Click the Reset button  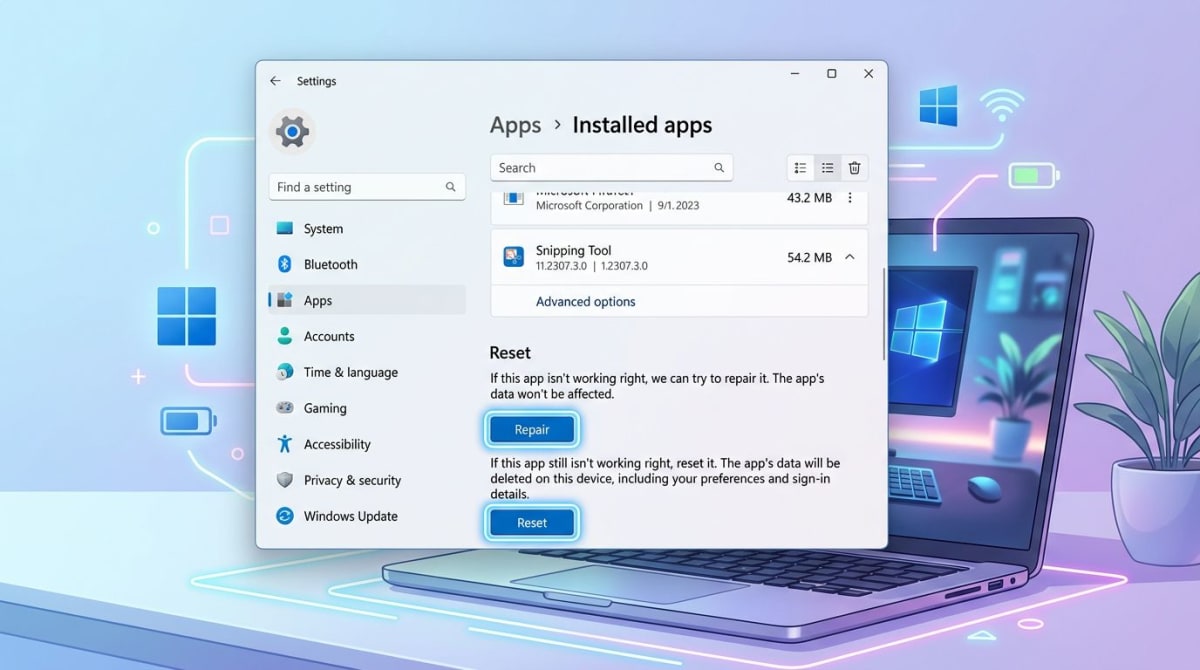pos(532,522)
